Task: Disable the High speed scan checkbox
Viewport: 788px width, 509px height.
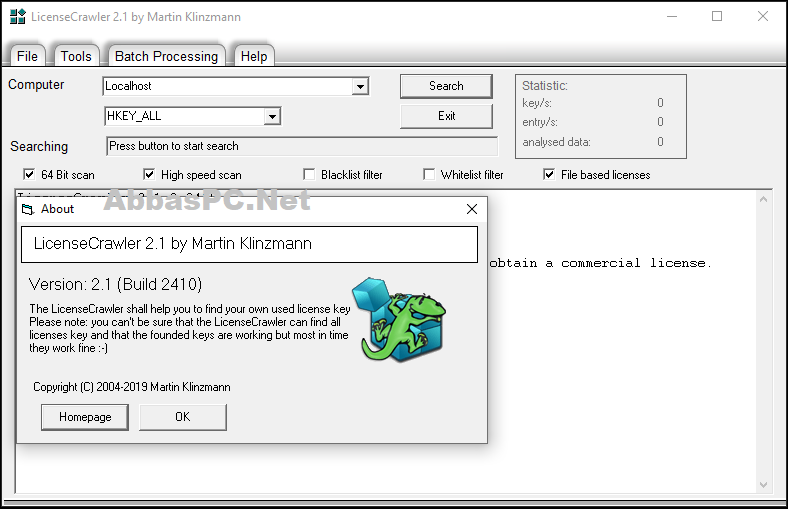Action: 149,174
